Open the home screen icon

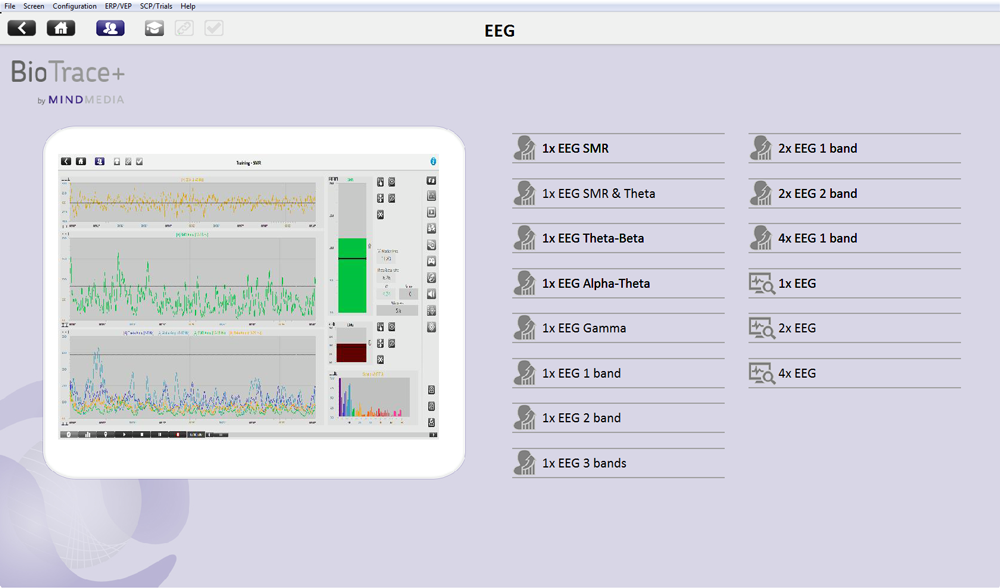point(61,28)
